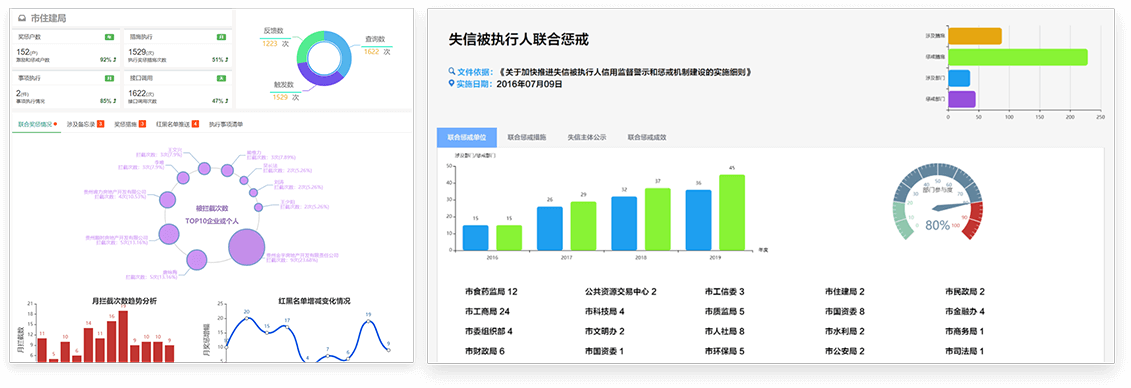The height and width of the screenshot is (388, 1131).
Task: Click the up arrow beside 85%
Action: [x=115, y=101]
